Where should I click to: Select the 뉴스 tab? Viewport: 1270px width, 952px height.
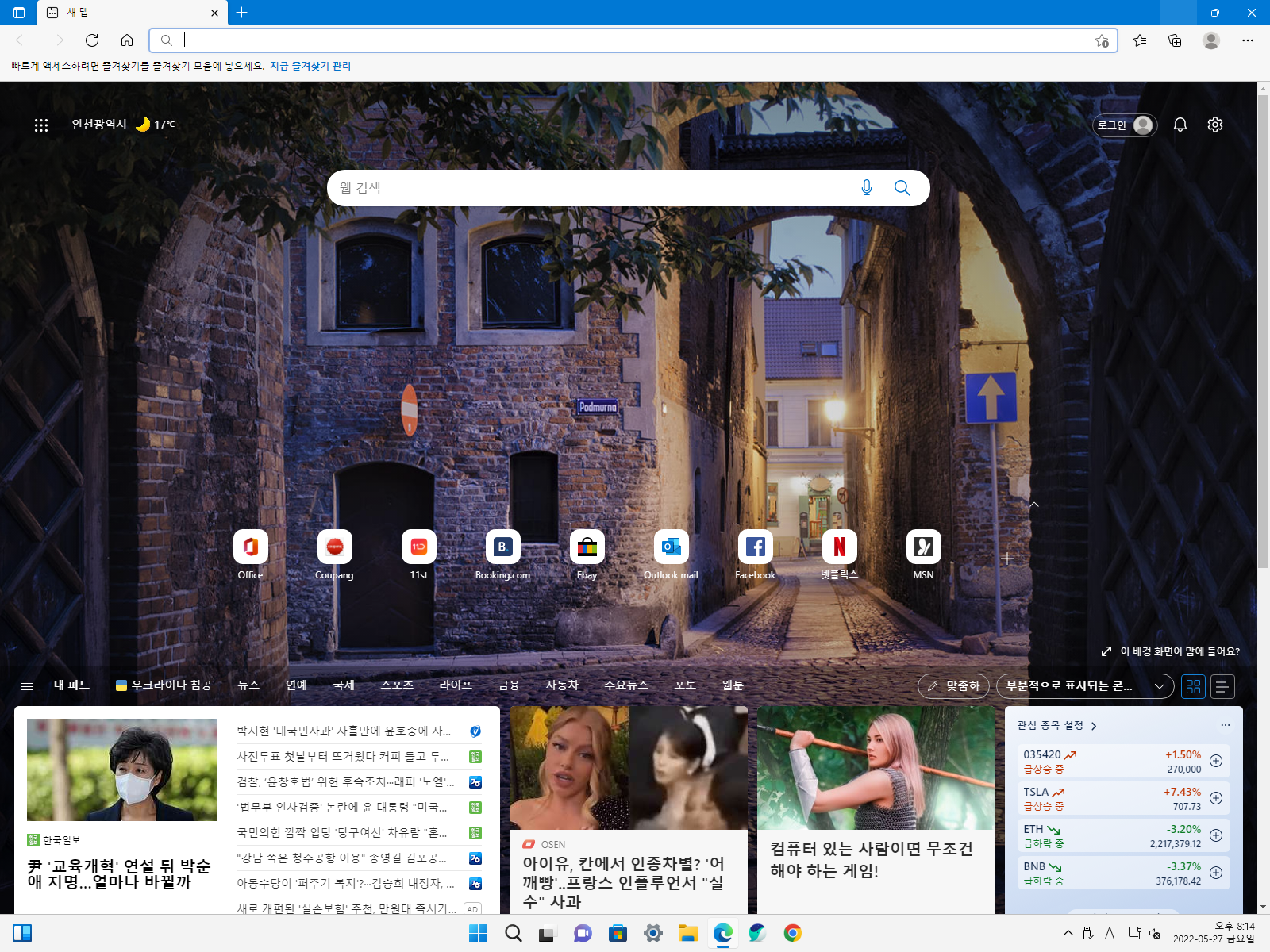[x=248, y=685]
